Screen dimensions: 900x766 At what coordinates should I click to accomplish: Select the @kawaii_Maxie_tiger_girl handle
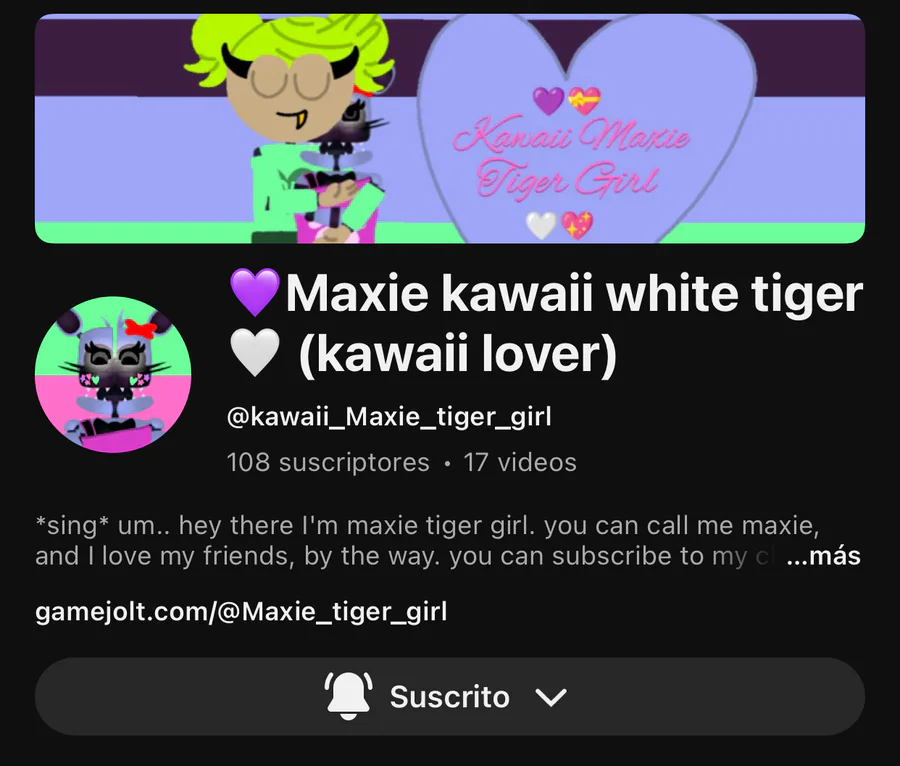[389, 417]
